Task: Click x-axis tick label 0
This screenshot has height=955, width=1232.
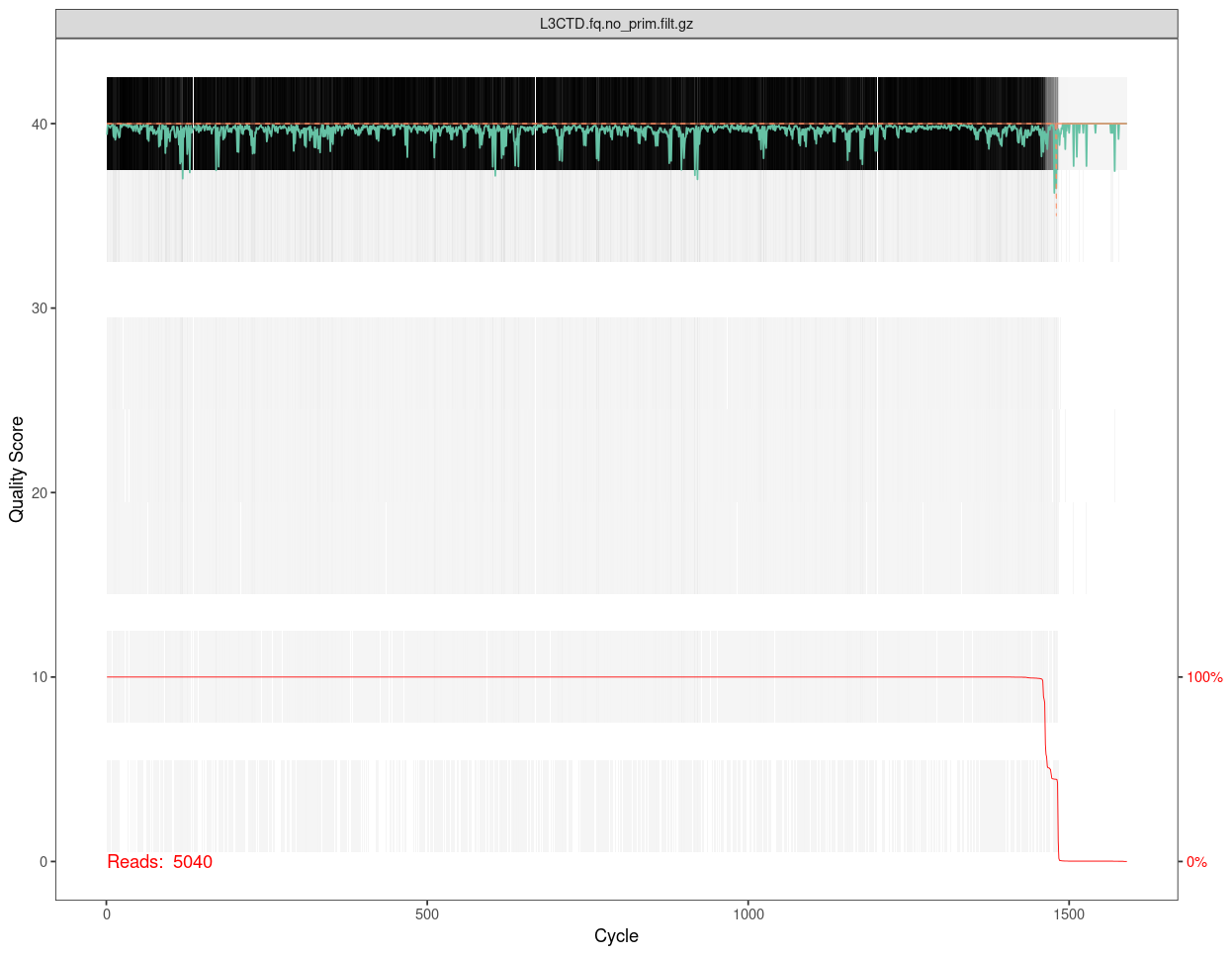Action: click(107, 914)
